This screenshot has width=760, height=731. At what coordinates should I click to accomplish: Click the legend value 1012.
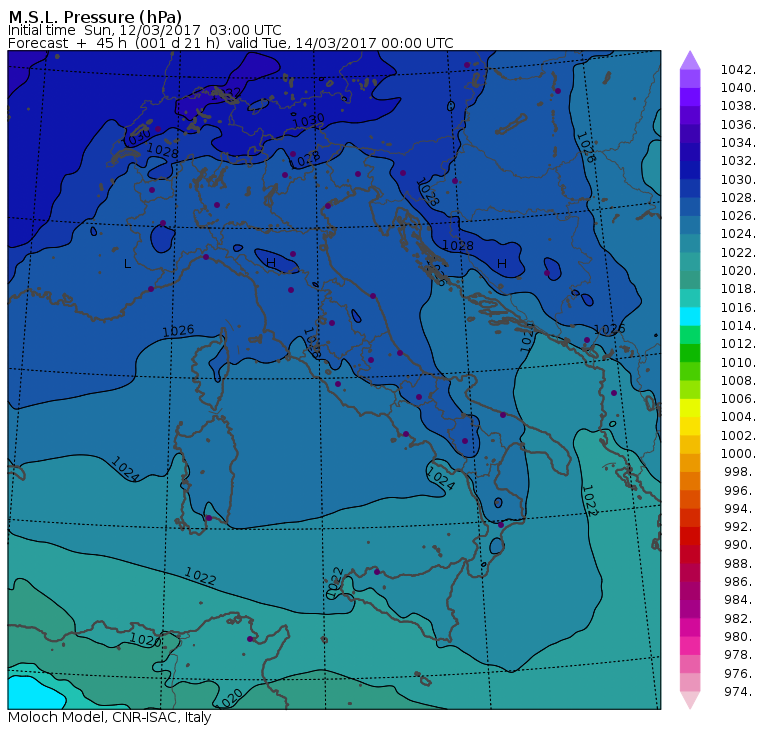tap(738, 344)
